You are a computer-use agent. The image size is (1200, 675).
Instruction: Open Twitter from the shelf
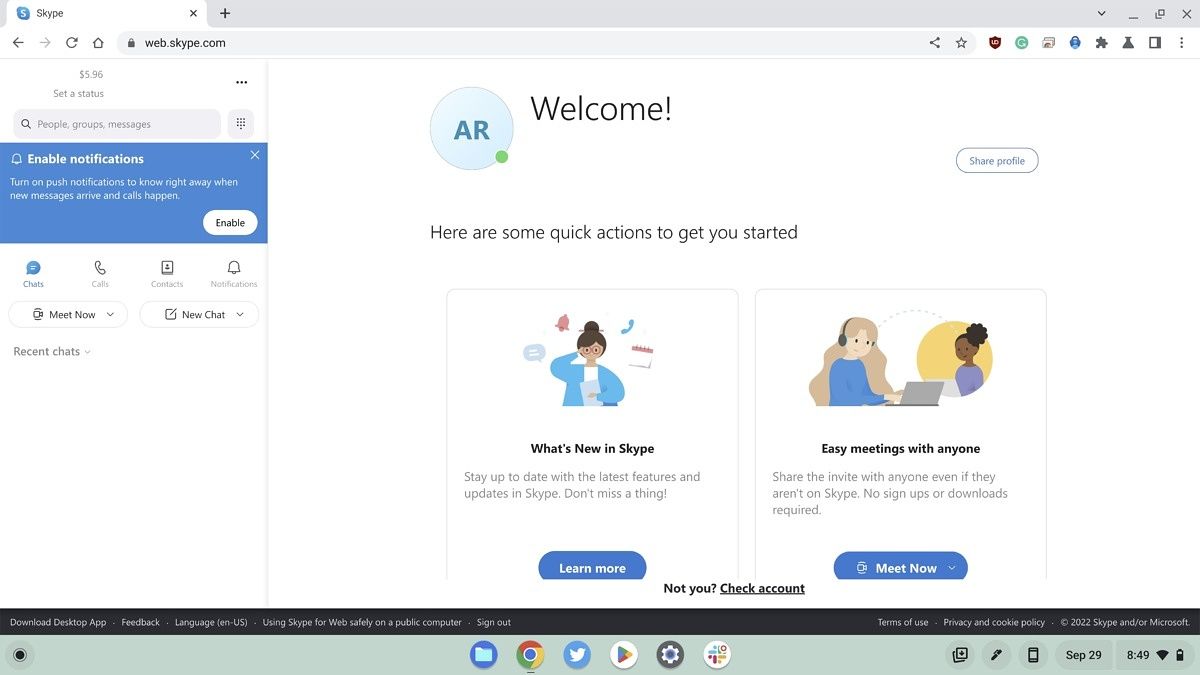[576, 654]
